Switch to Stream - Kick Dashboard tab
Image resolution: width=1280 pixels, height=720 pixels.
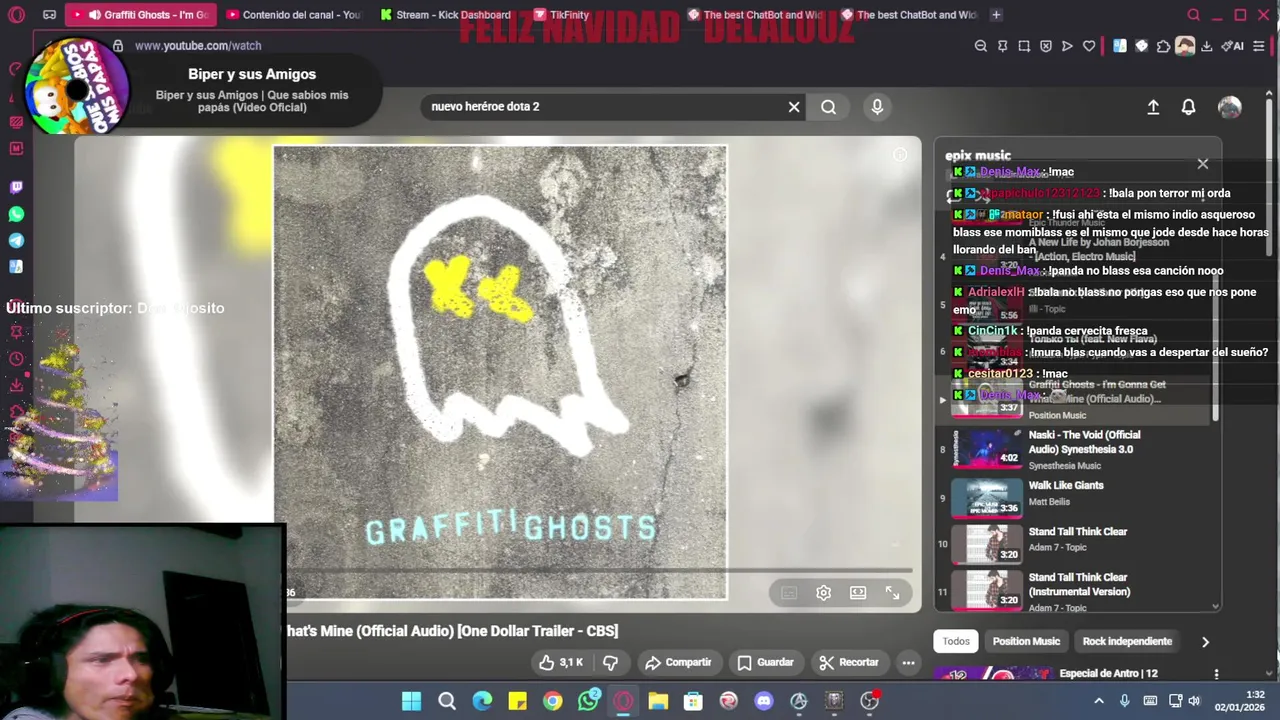coord(447,15)
